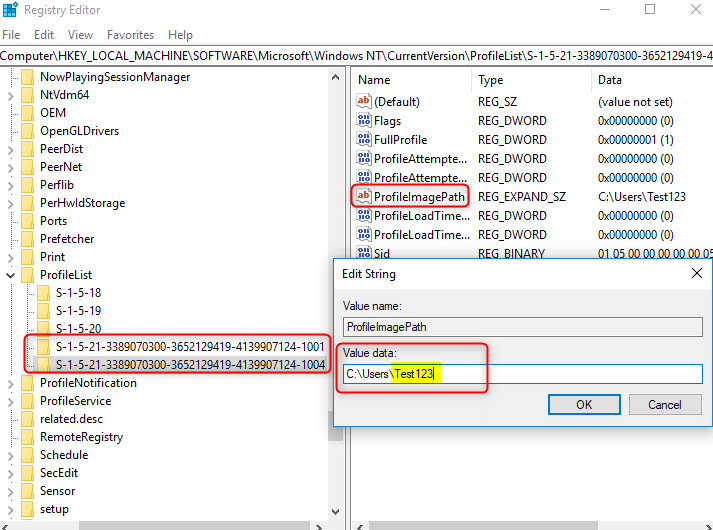Collapse the ProfileList tree node

tap(11, 275)
